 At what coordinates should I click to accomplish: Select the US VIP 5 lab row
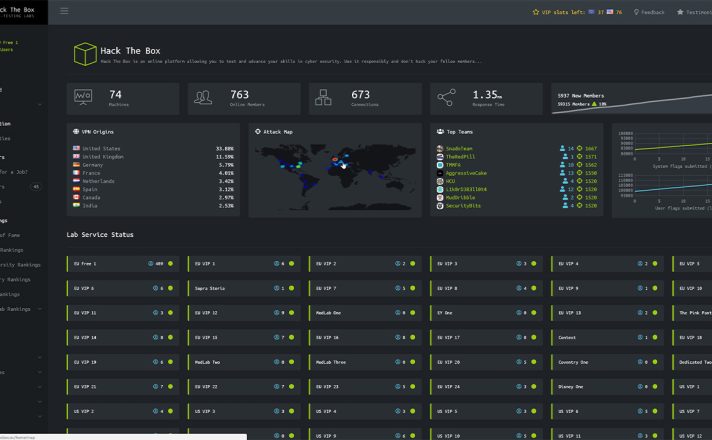[x=486, y=411]
